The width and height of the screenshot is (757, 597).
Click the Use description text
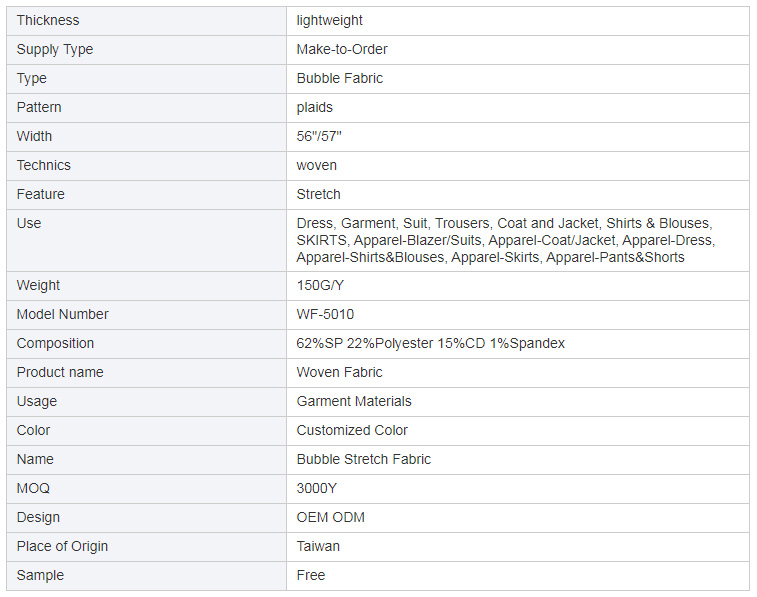505,240
